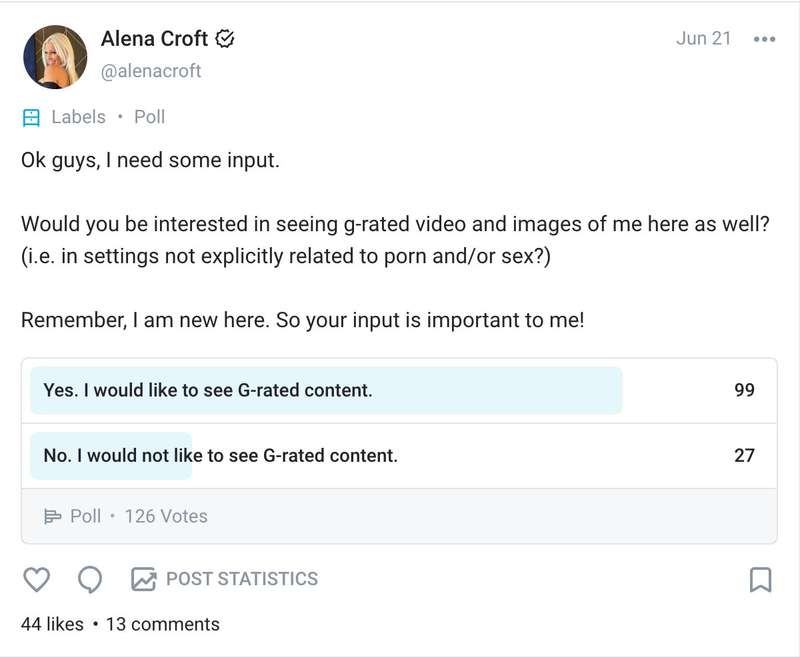This screenshot has width=800, height=657.
Task: Click the verified badge next to Alena Croft
Action: click(x=224, y=38)
